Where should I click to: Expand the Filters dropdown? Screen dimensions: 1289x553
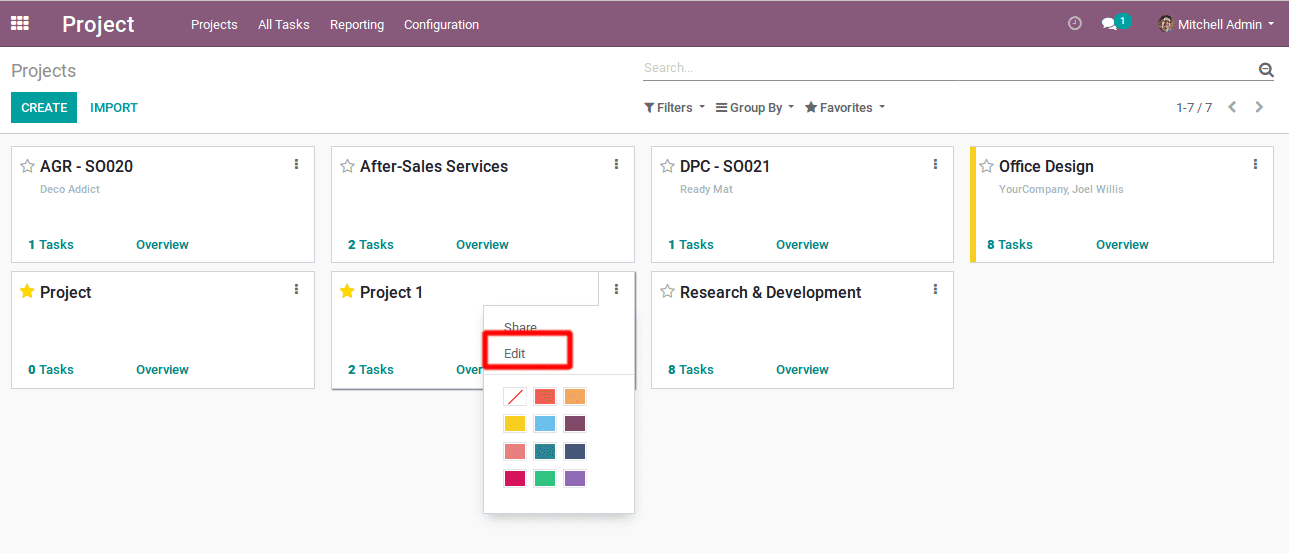coord(675,107)
